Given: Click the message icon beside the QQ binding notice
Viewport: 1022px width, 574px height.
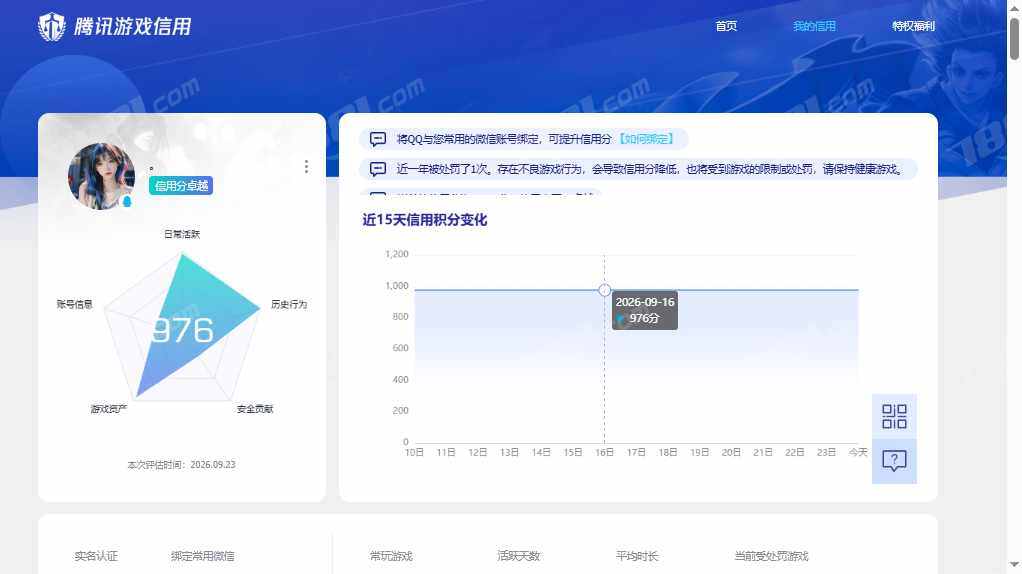Looking at the screenshot, I should (x=378, y=139).
